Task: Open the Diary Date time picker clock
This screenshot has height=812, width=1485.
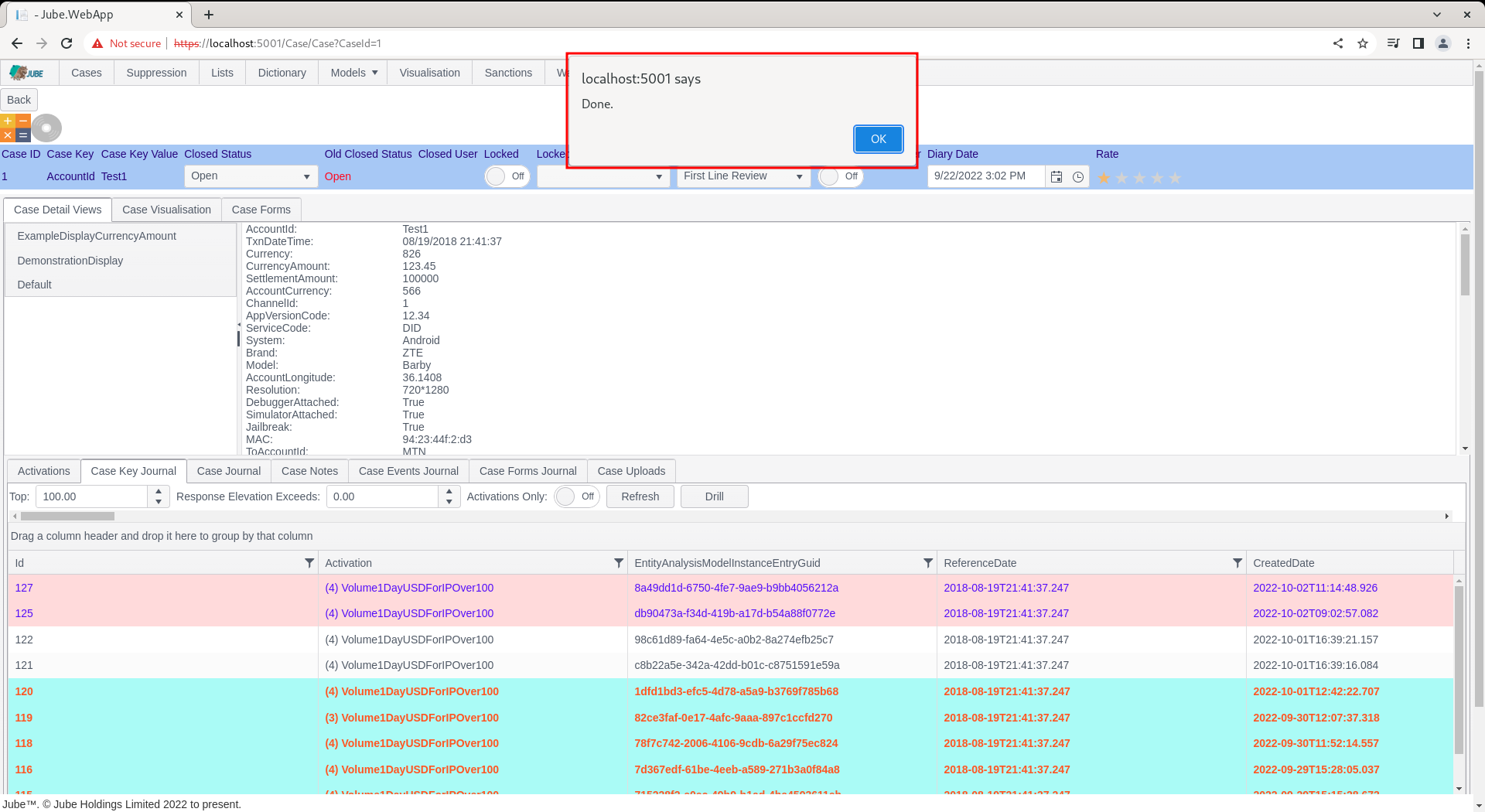Action: (x=1078, y=176)
